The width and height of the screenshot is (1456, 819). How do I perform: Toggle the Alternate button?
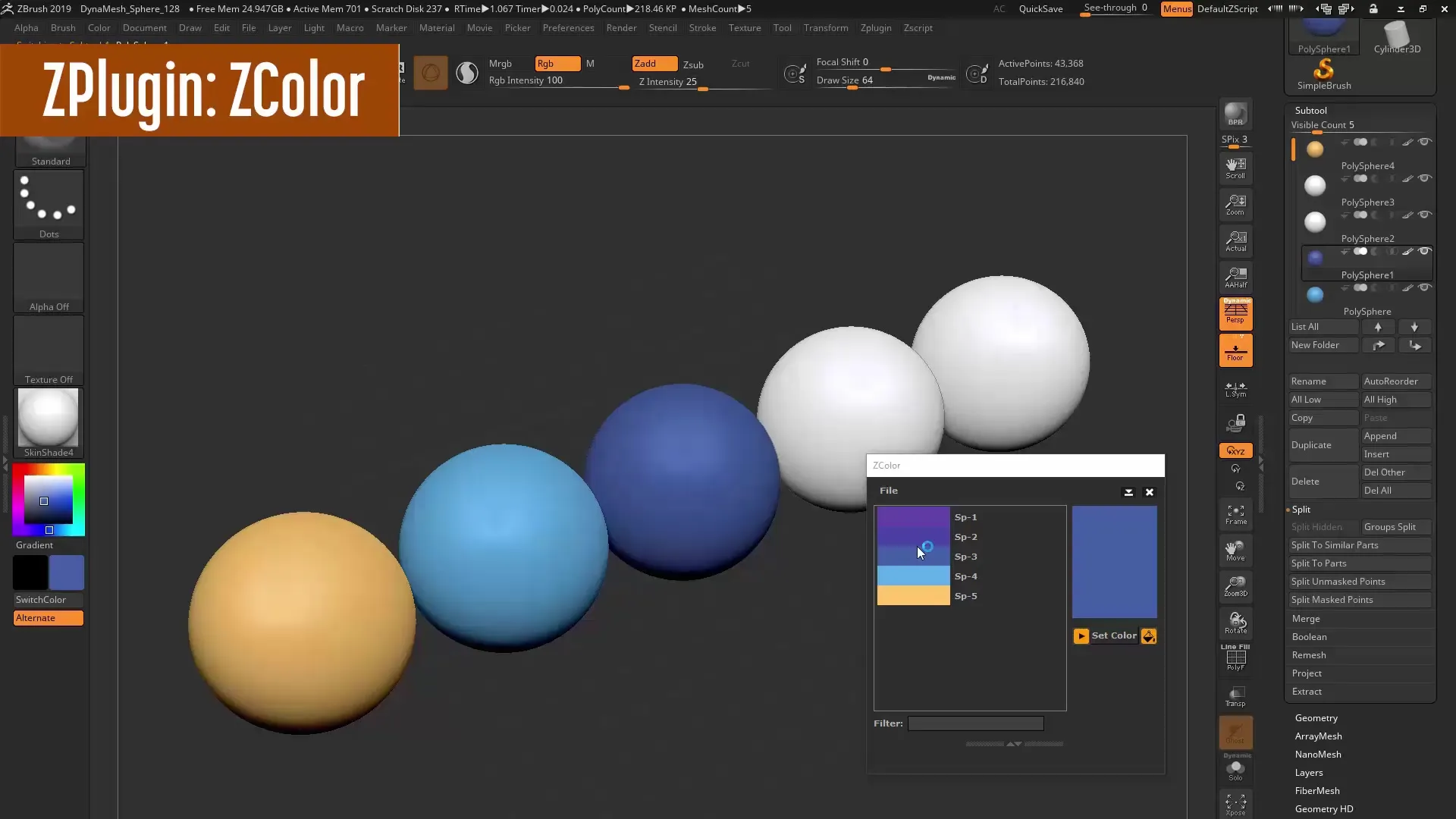[49, 618]
